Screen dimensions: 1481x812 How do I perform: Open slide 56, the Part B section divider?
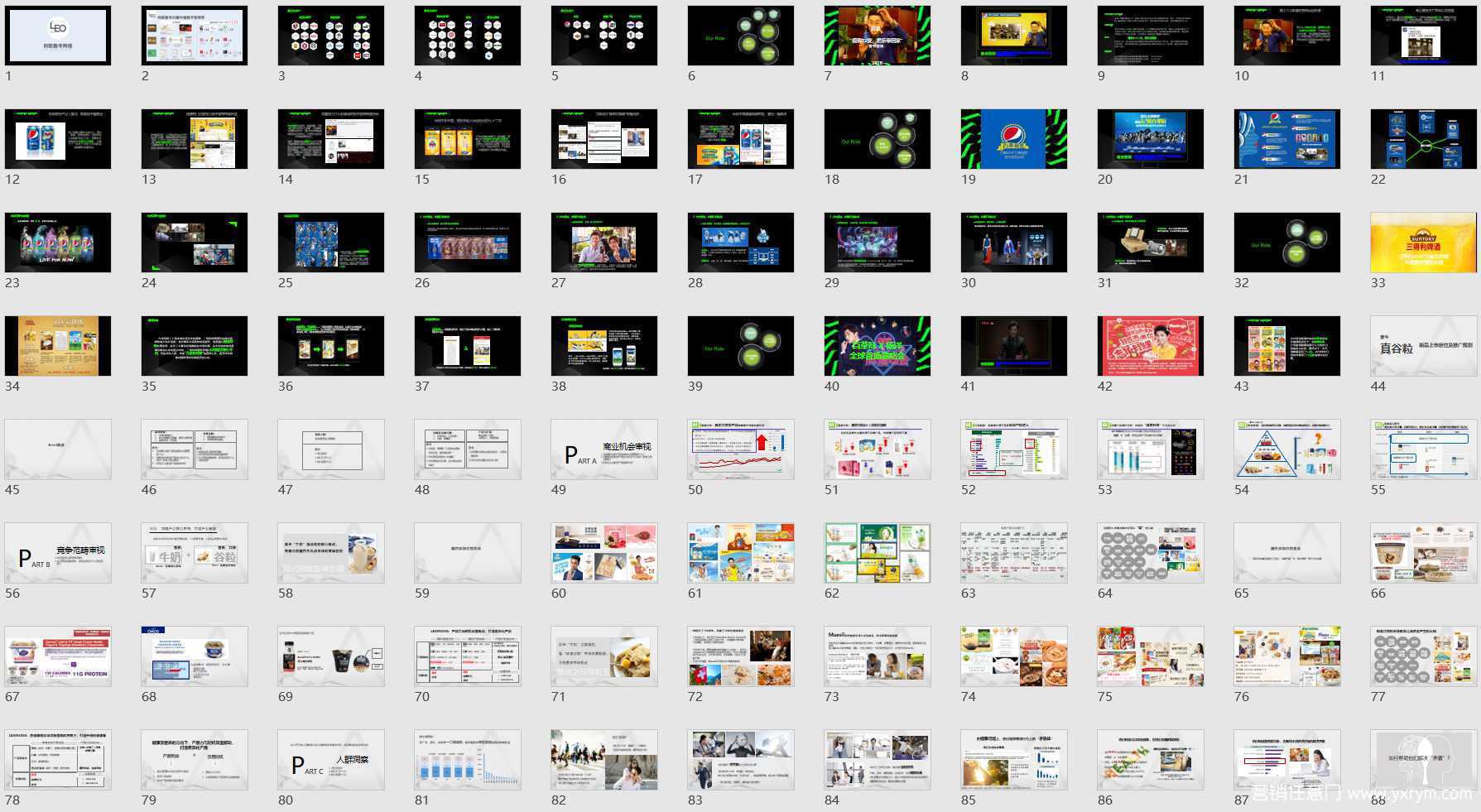pos(58,553)
